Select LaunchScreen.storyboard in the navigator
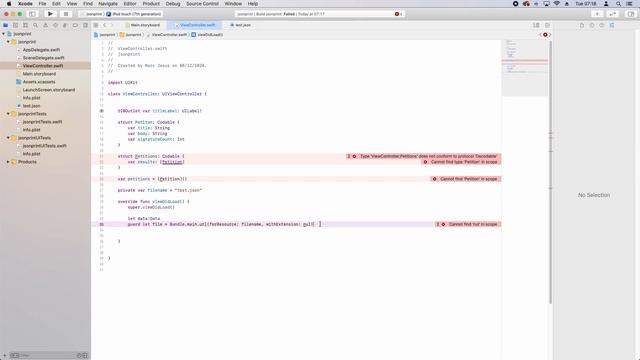The width and height of the screenshot is (640, 360). point(48,90)
